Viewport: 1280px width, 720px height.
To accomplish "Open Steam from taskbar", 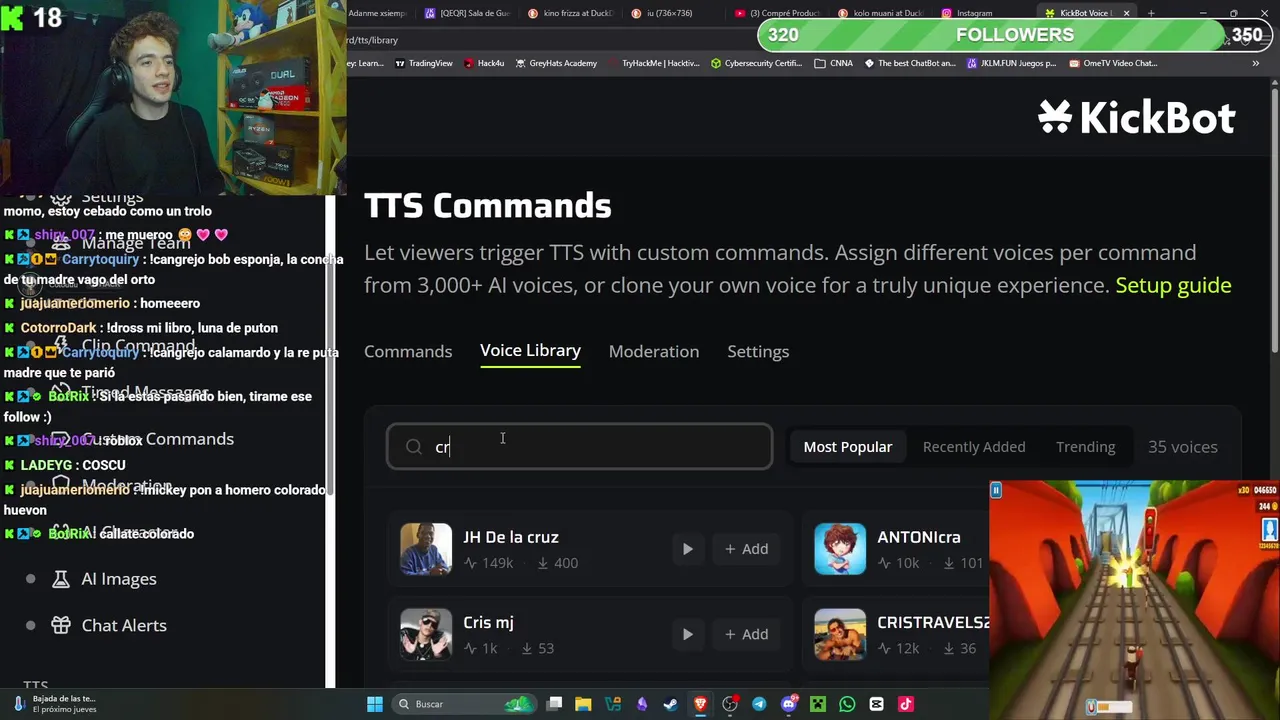I will pos(671,704).
